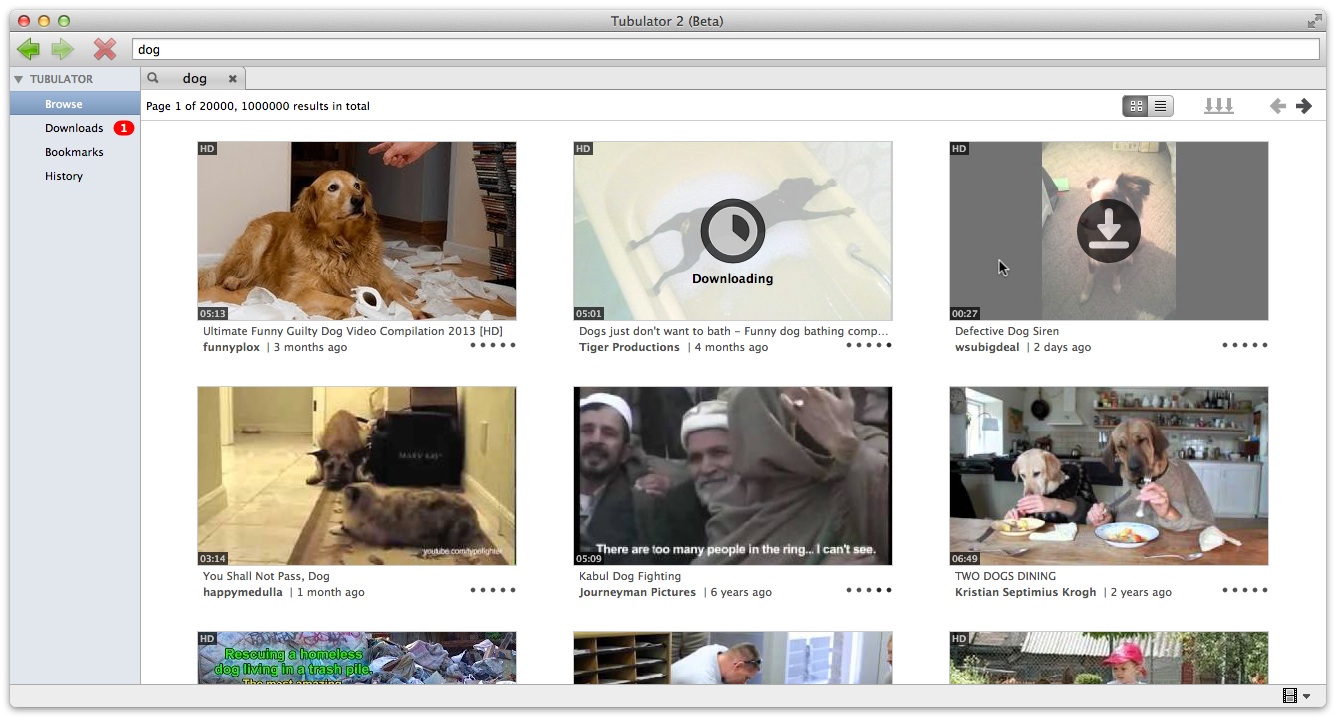The image size is (1336, 717).
Task: Open the Kabul Dog Fighting thumbnail
Action: click(733, 476)
